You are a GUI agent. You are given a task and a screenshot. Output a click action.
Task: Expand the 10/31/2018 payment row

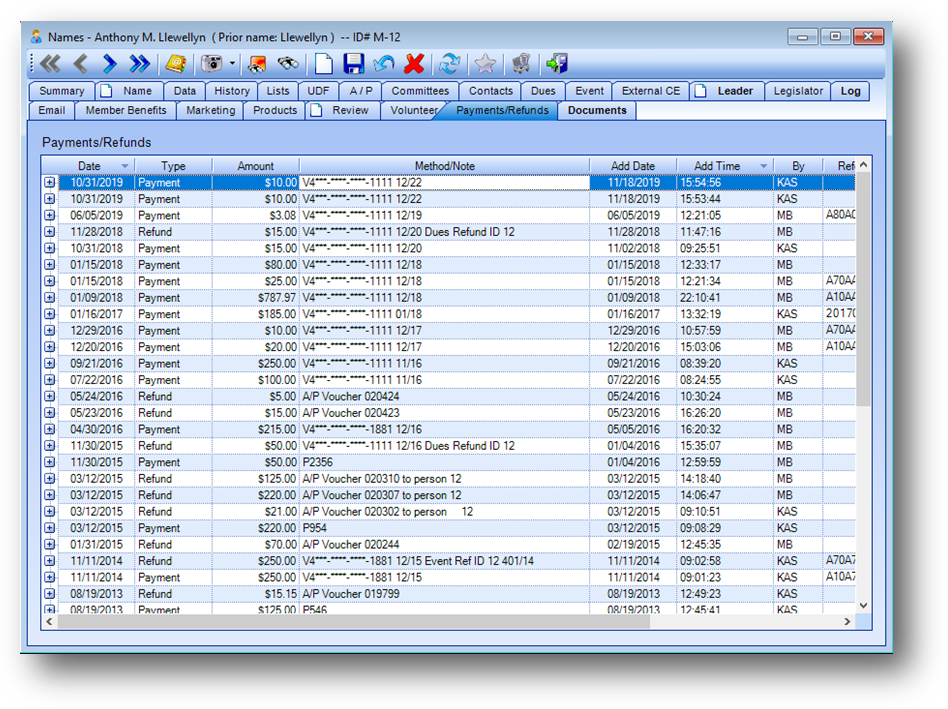pos(50,248)
